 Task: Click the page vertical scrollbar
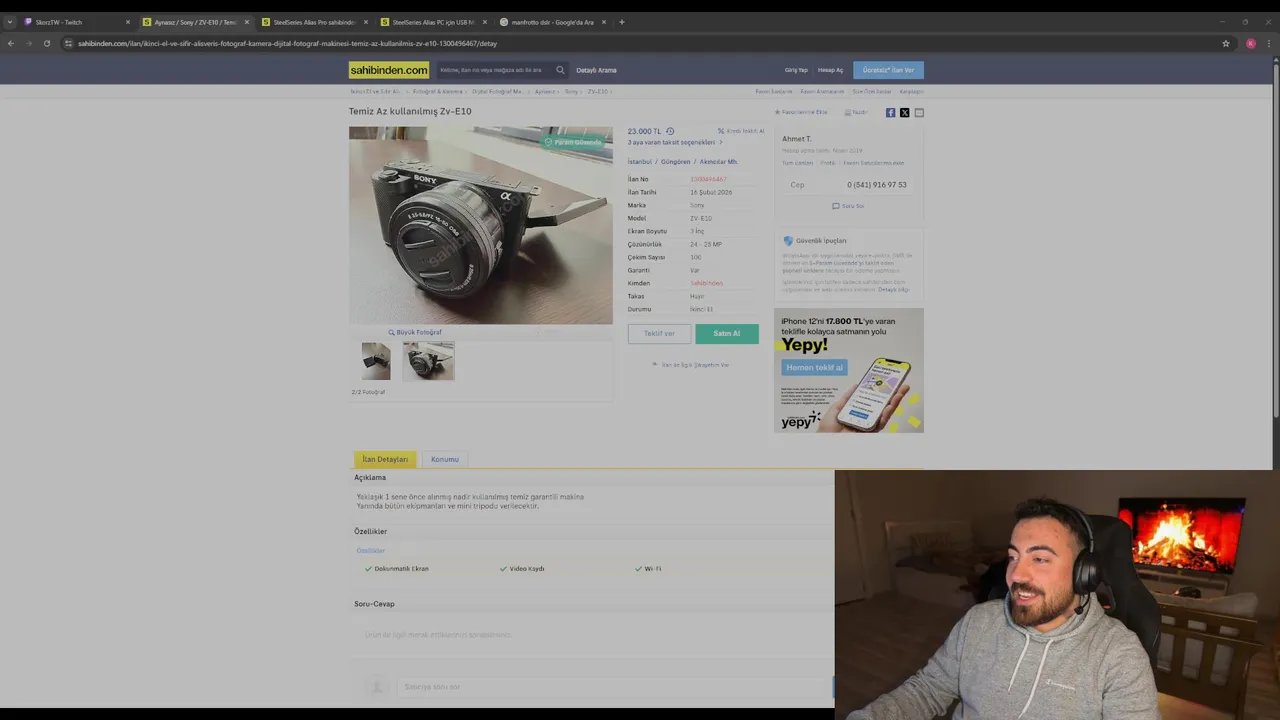[x=1275, y=240]
